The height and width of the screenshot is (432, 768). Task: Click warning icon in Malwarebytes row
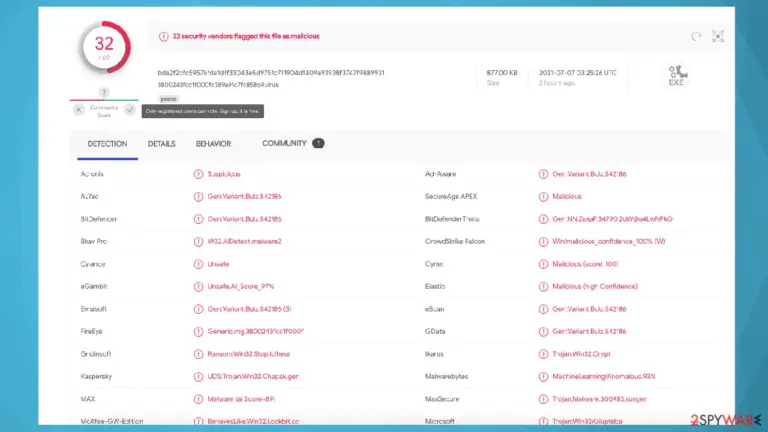tap(543, 377)
